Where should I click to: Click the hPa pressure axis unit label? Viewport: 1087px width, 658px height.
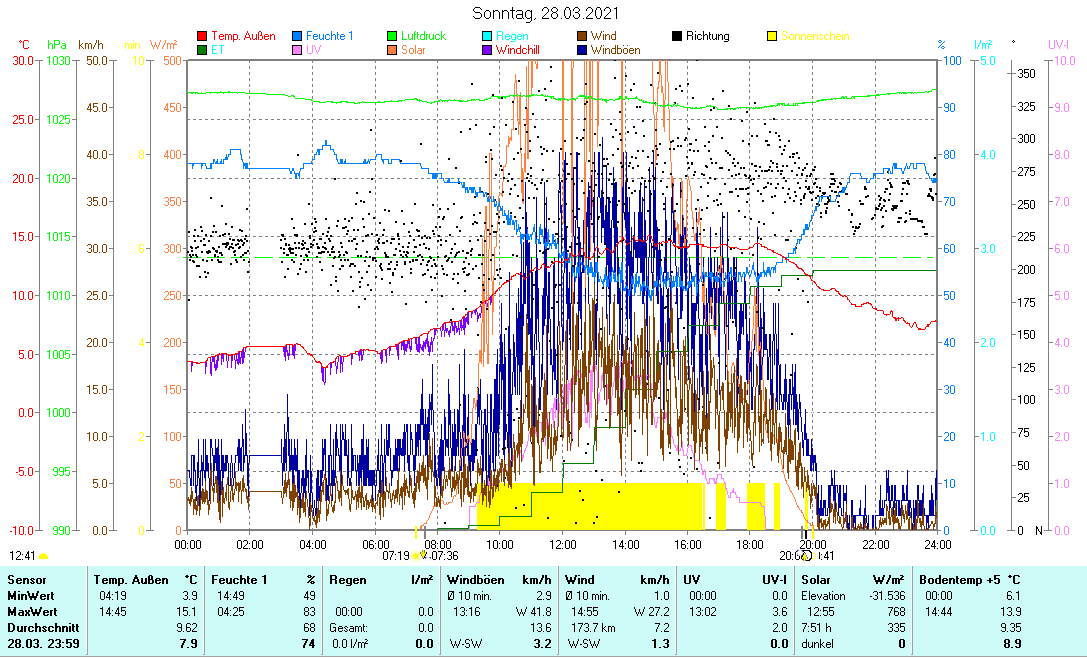55,45
